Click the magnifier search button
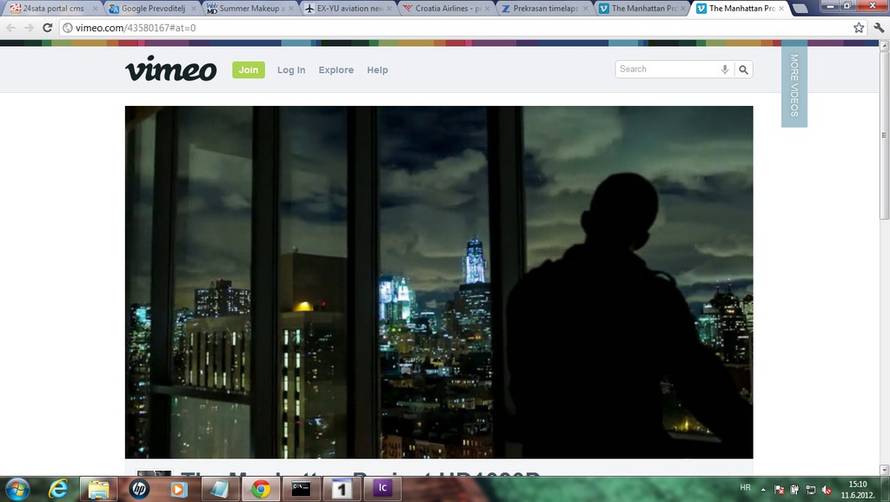 [x=744, y=69]
